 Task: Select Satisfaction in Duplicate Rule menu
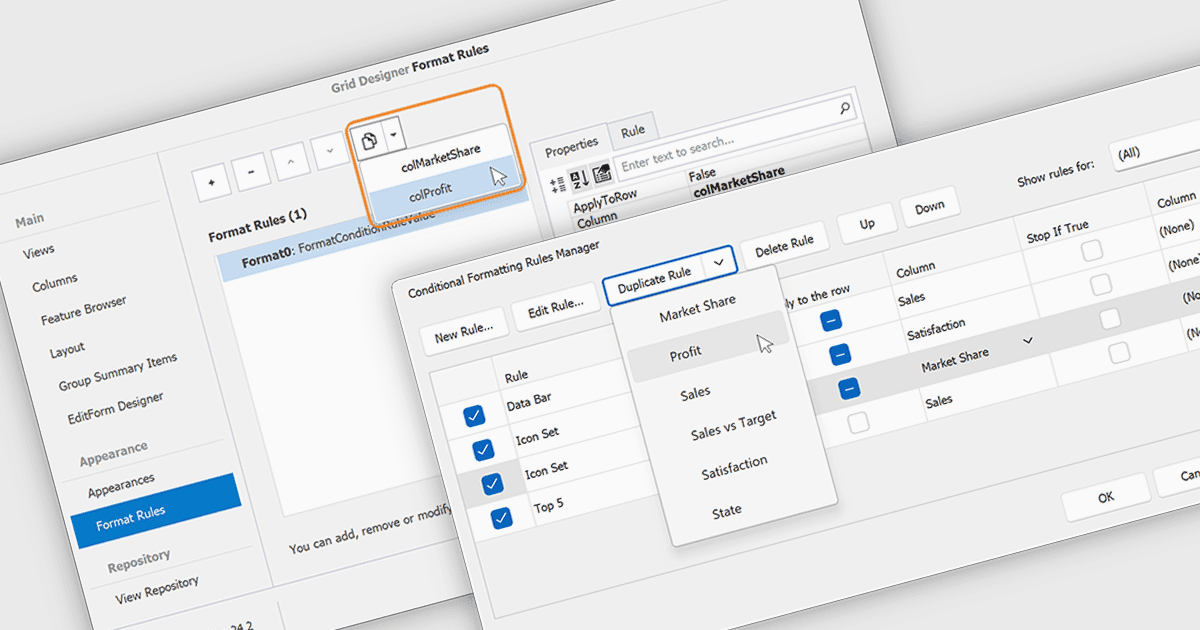point(734,467)
